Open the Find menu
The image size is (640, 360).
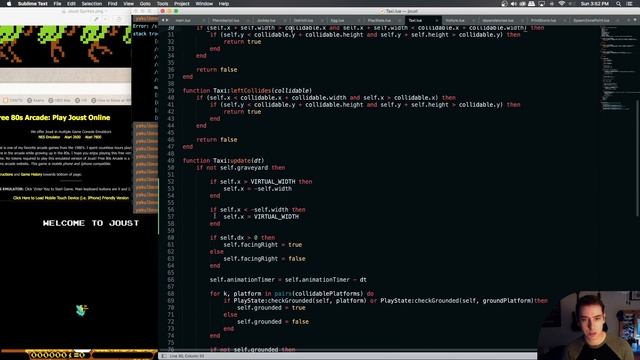[112, 4]
